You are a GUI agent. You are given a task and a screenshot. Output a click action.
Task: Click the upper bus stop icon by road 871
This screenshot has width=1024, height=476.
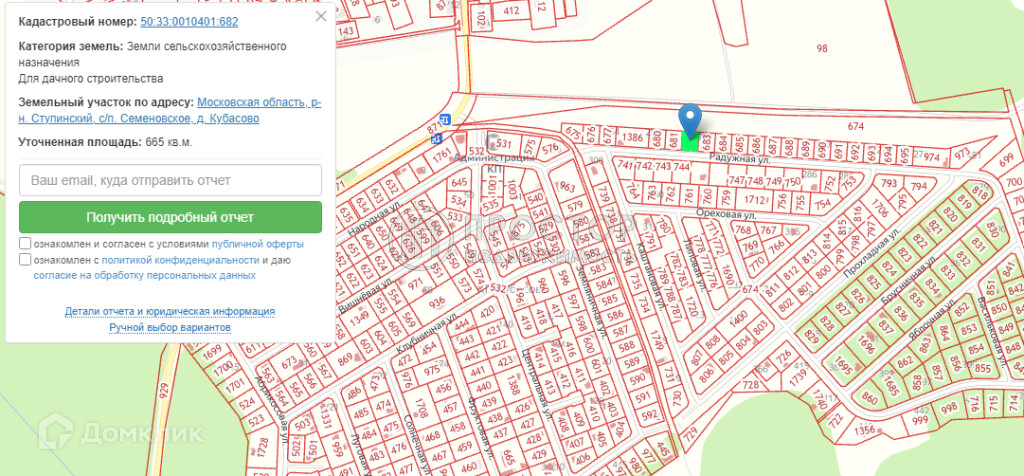pyautogui.click(x=445, y=119)
